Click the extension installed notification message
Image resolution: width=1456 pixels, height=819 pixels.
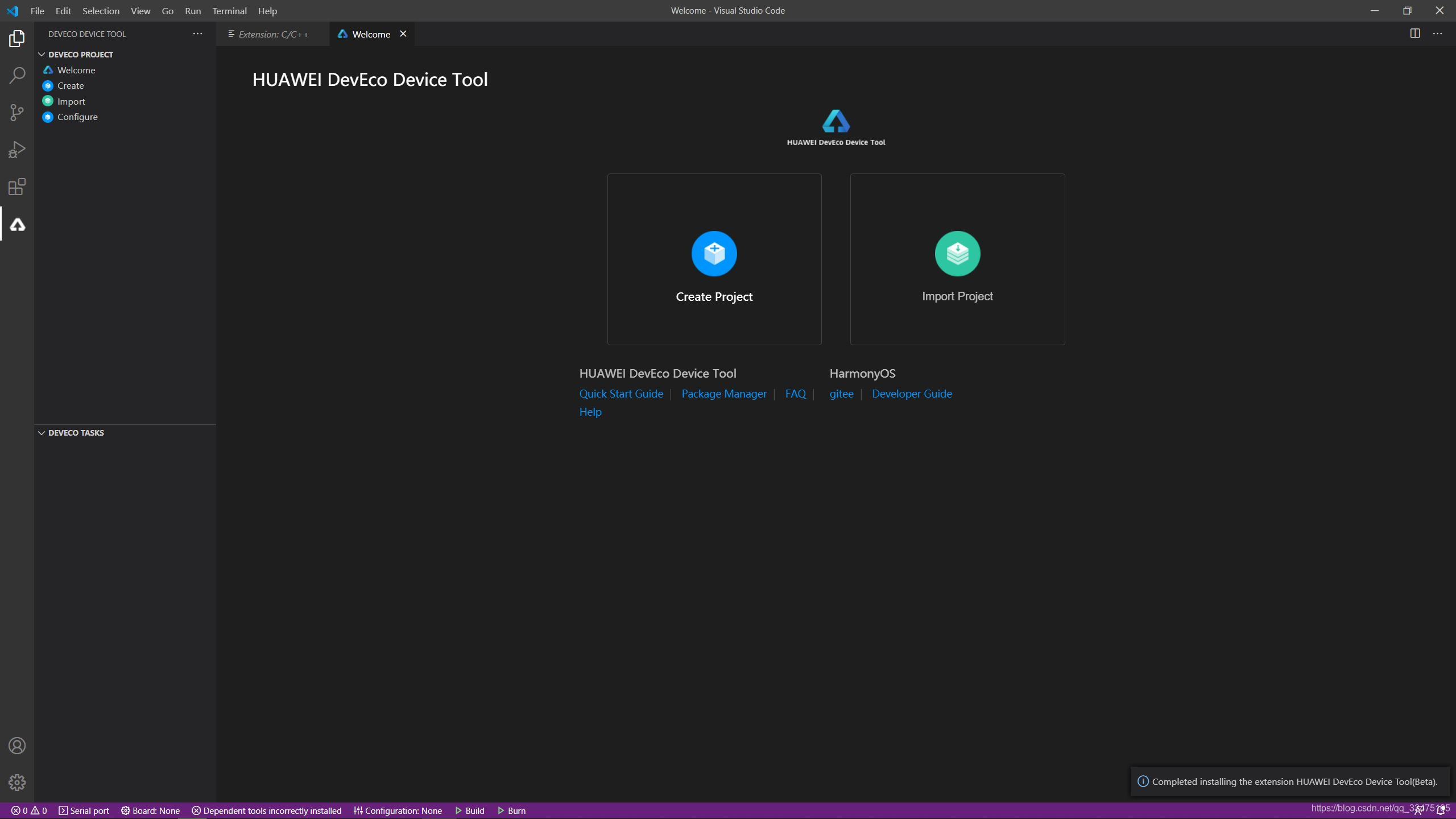point(1294,781)
